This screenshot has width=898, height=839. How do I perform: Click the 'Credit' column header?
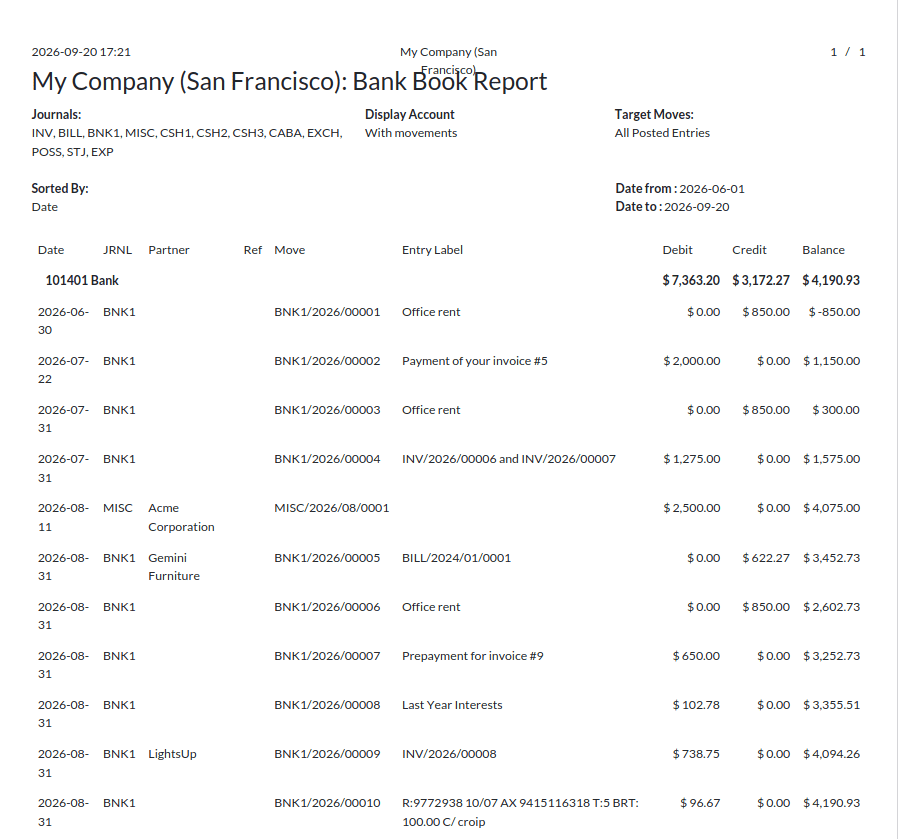(x=749, y=250)
